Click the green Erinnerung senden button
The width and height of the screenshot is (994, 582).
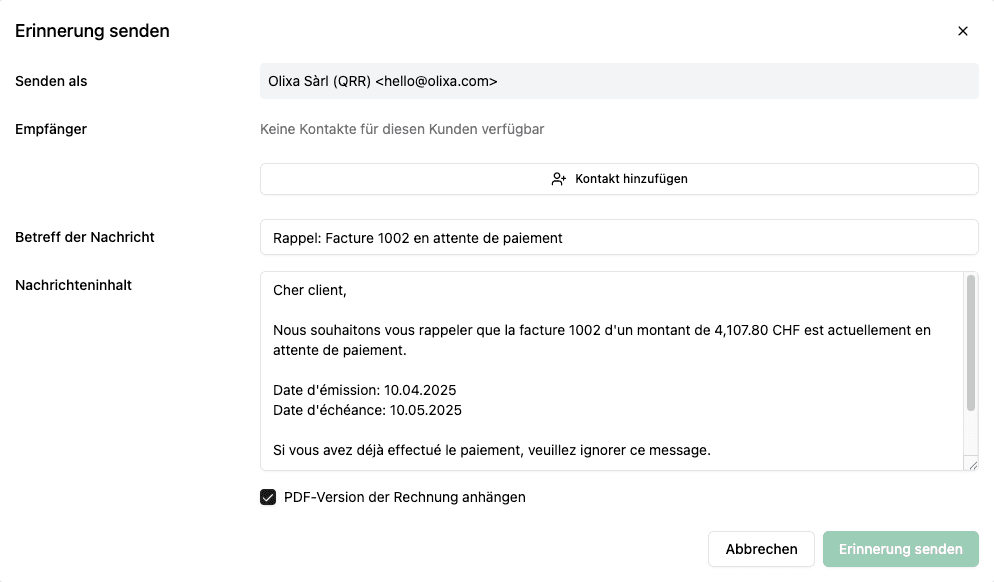pos(900,549)
